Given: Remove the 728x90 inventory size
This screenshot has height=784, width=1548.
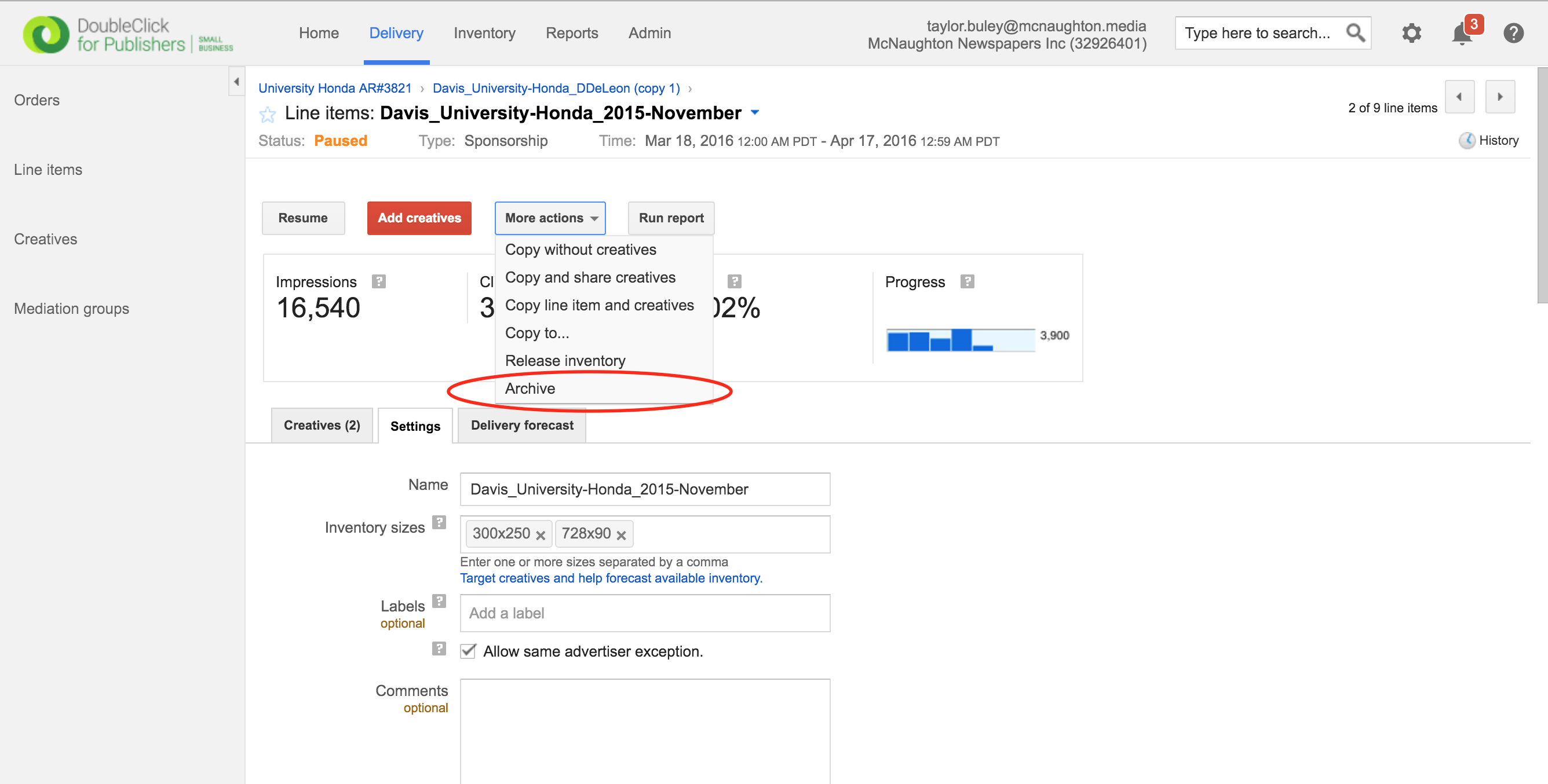Looking at the screenshot, I should click(620, 534).
